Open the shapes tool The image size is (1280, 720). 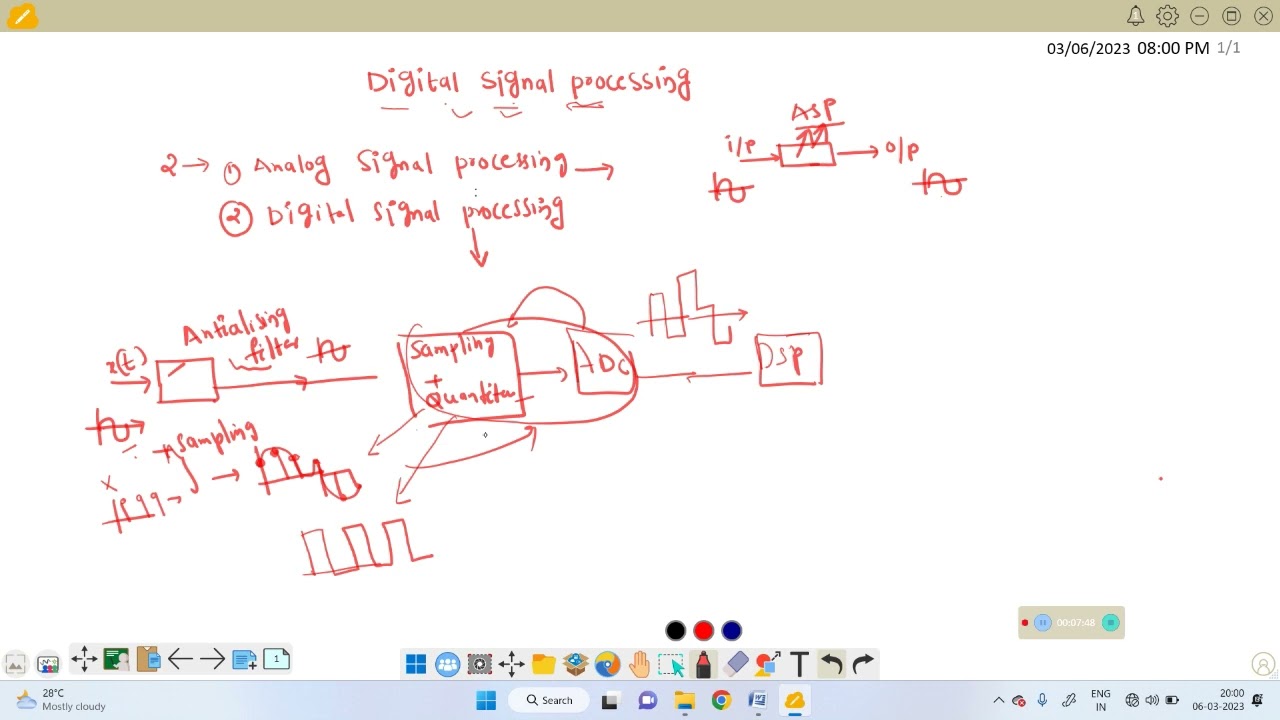(767, 664)
